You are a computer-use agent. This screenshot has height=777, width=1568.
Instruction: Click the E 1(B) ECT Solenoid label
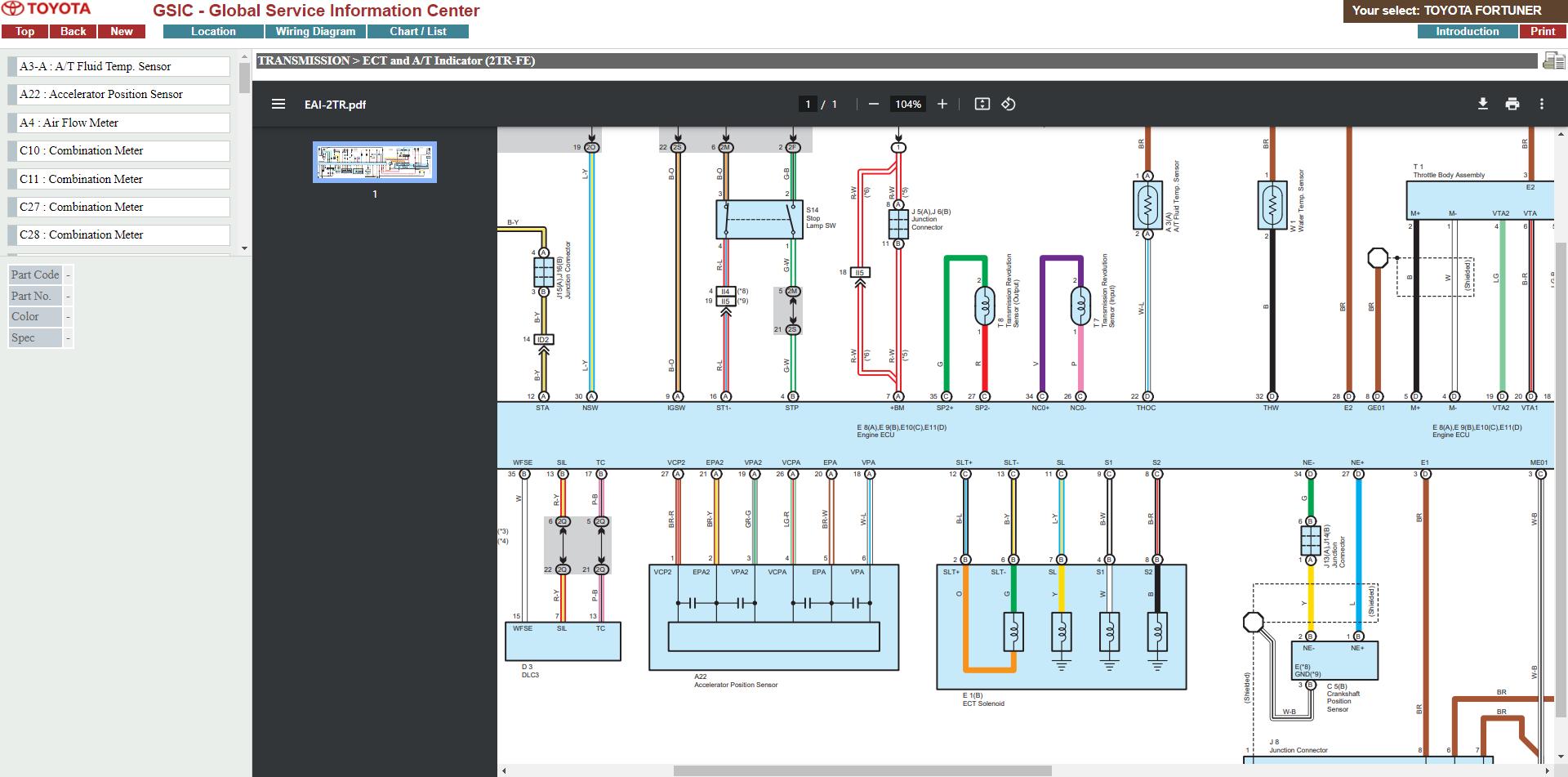click(983, 699)
